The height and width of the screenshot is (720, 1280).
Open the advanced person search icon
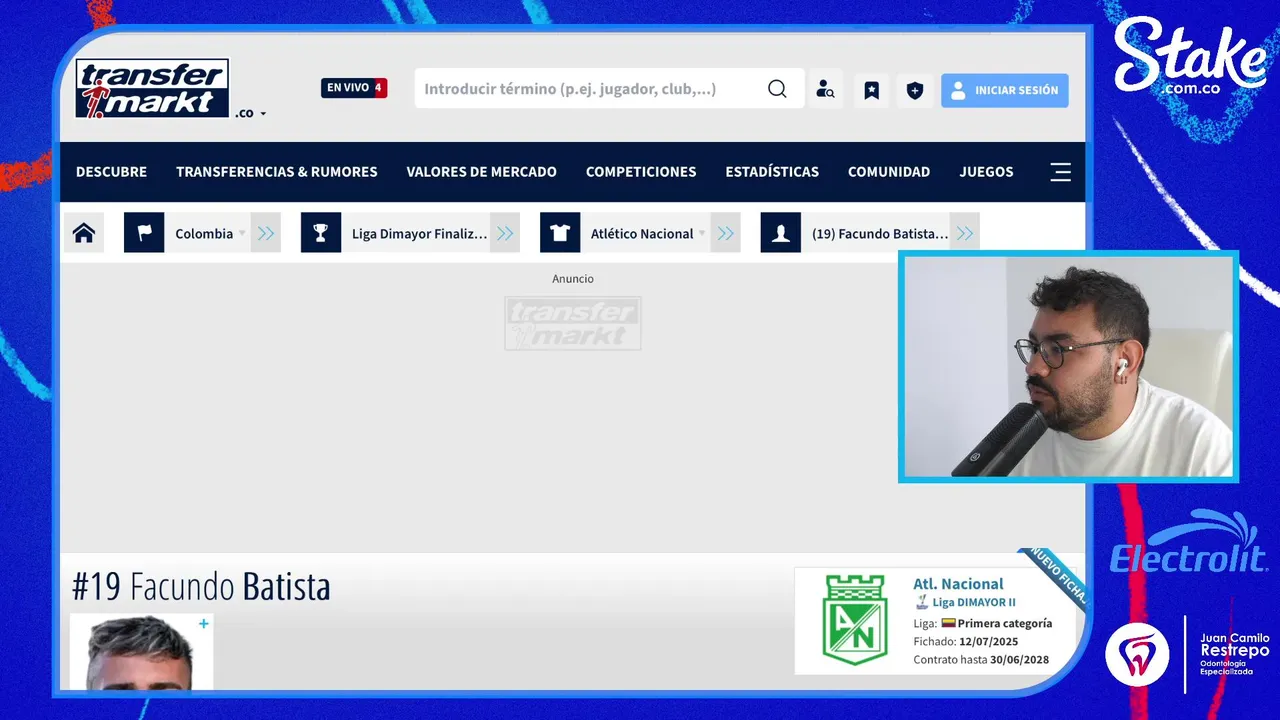point(825,90)
